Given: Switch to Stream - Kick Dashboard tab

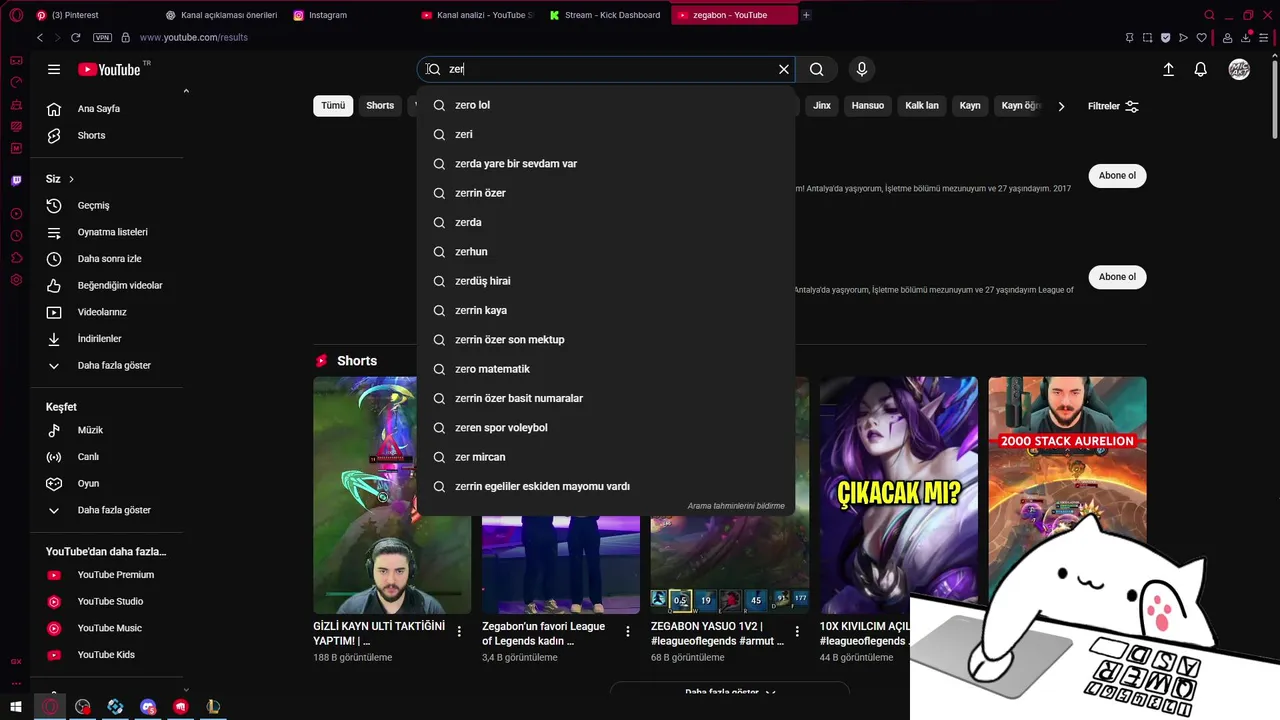Looking at the screenshot, I should coord(605,15).
